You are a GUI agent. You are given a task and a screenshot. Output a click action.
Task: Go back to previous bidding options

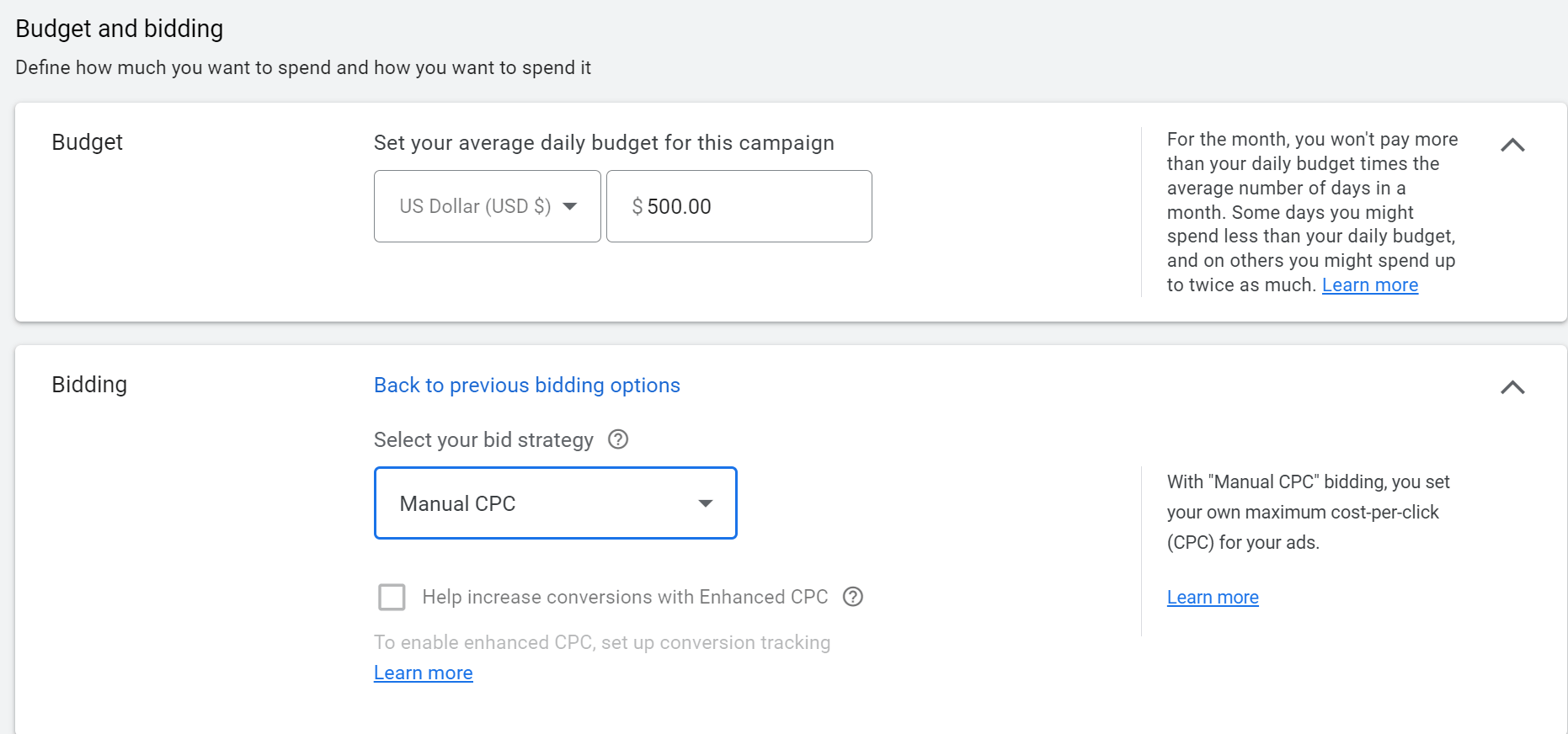coord(527,386)
